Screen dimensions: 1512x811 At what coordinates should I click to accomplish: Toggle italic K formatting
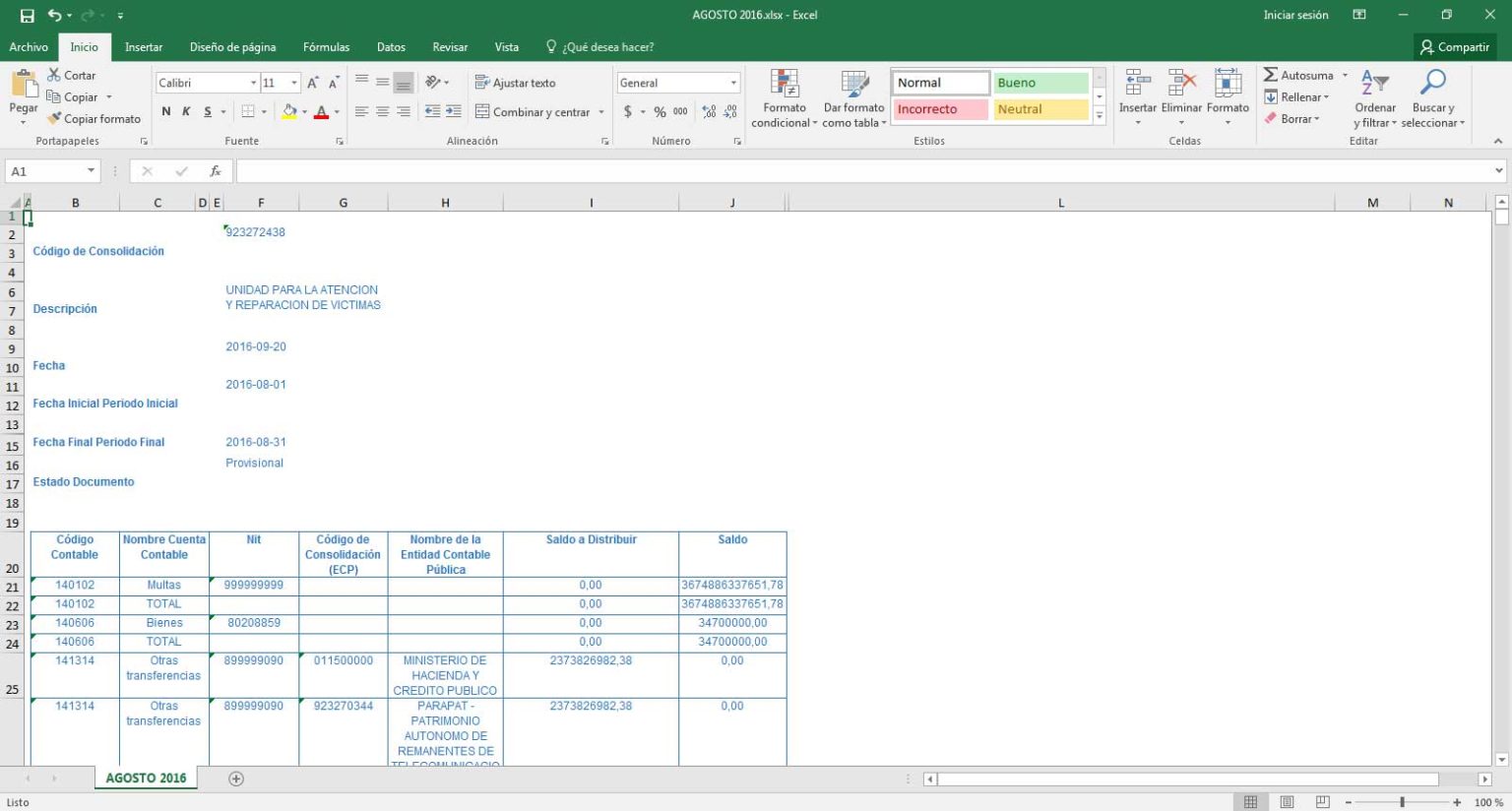pos(186,112)
